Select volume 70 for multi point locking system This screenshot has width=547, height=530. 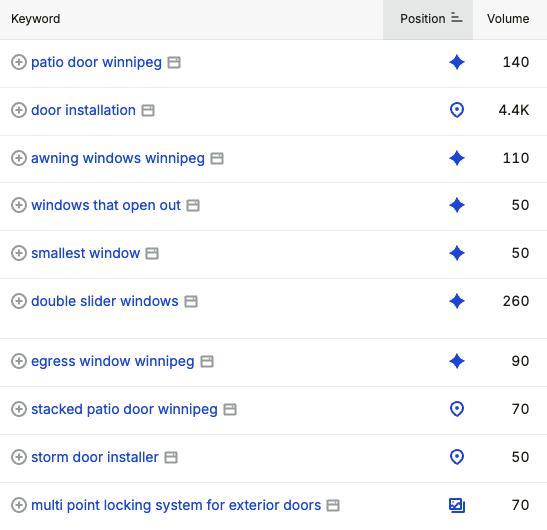[520, 505]
